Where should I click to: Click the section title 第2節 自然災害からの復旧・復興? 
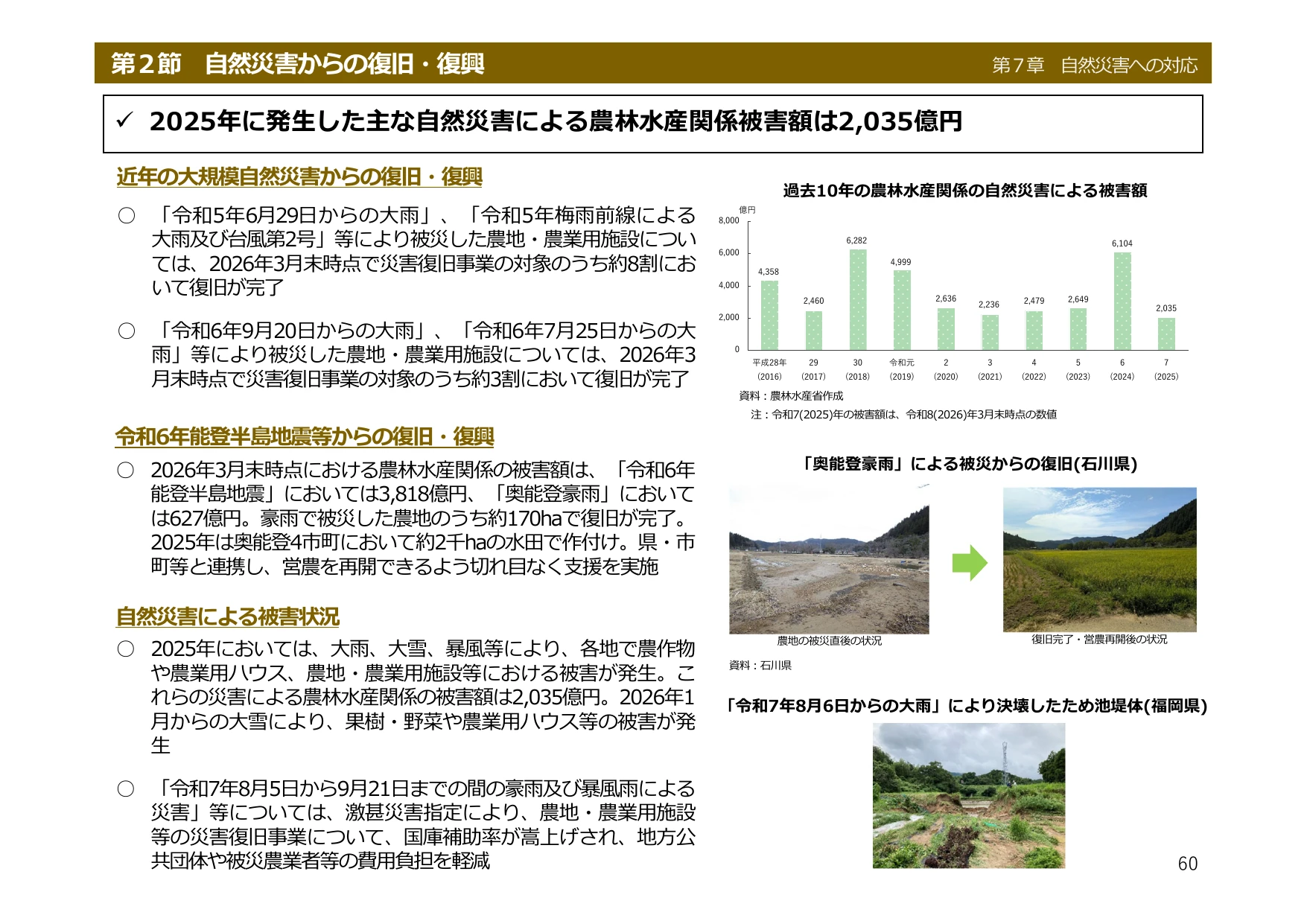pyautogui.click(x=297, y=64)
